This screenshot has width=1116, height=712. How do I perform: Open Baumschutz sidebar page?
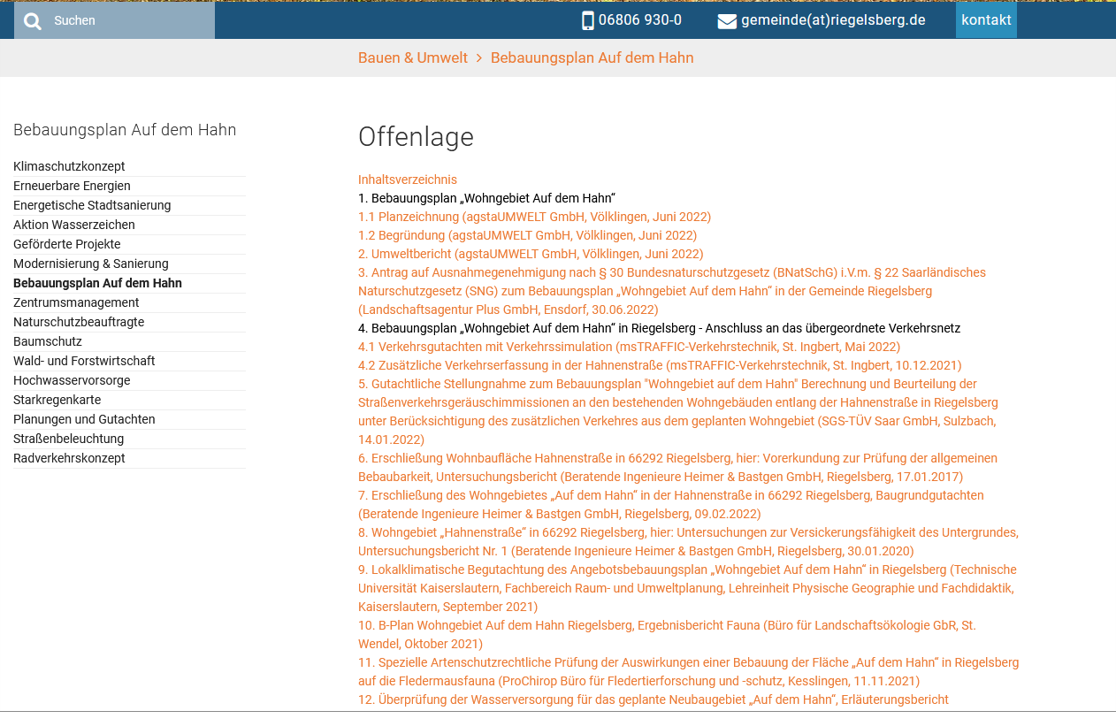click(49, 341)
